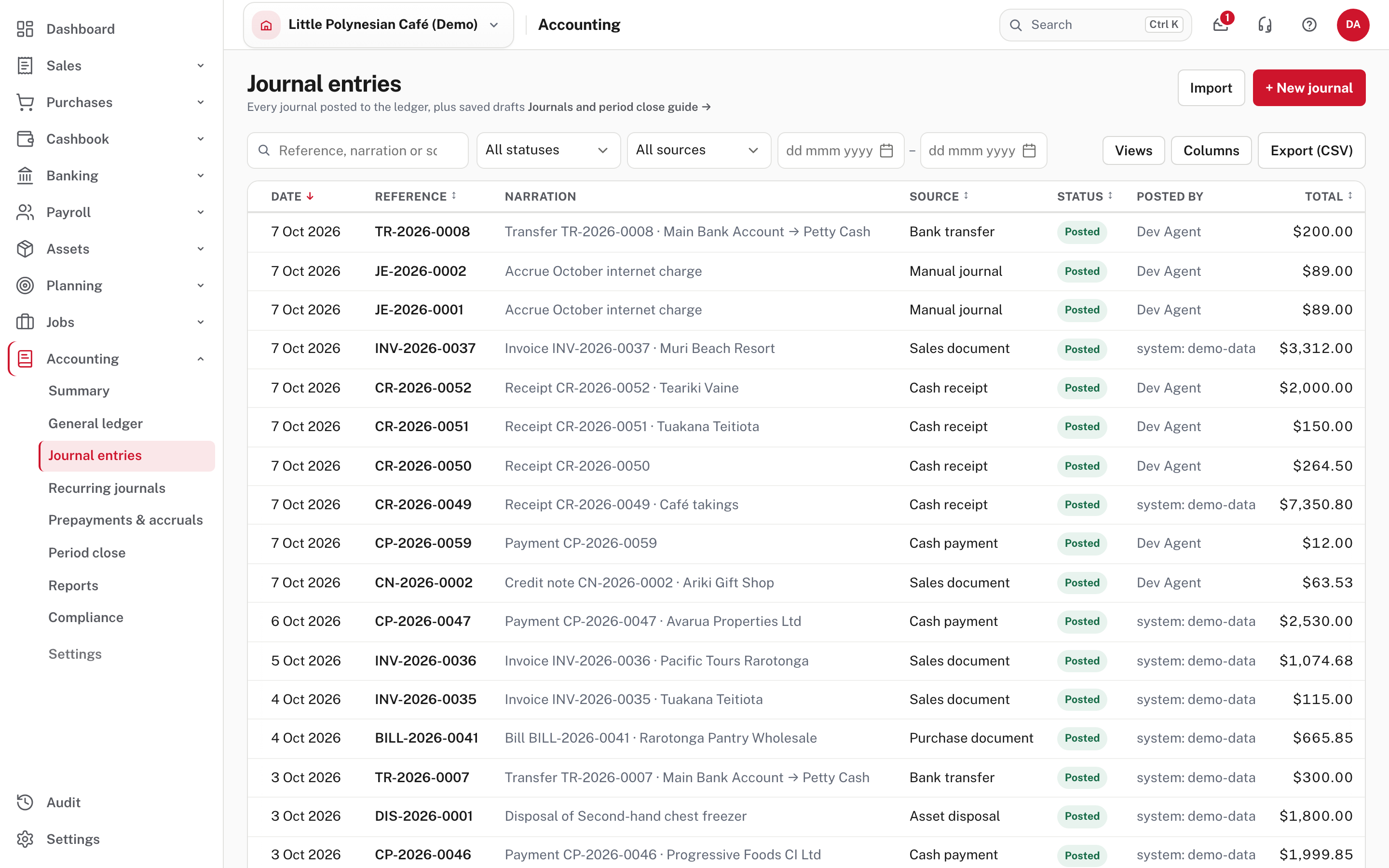The image size is (1389, 868).
Task: Click the Banking building icon
Action: pyautogui.click(x=25, y=176)
